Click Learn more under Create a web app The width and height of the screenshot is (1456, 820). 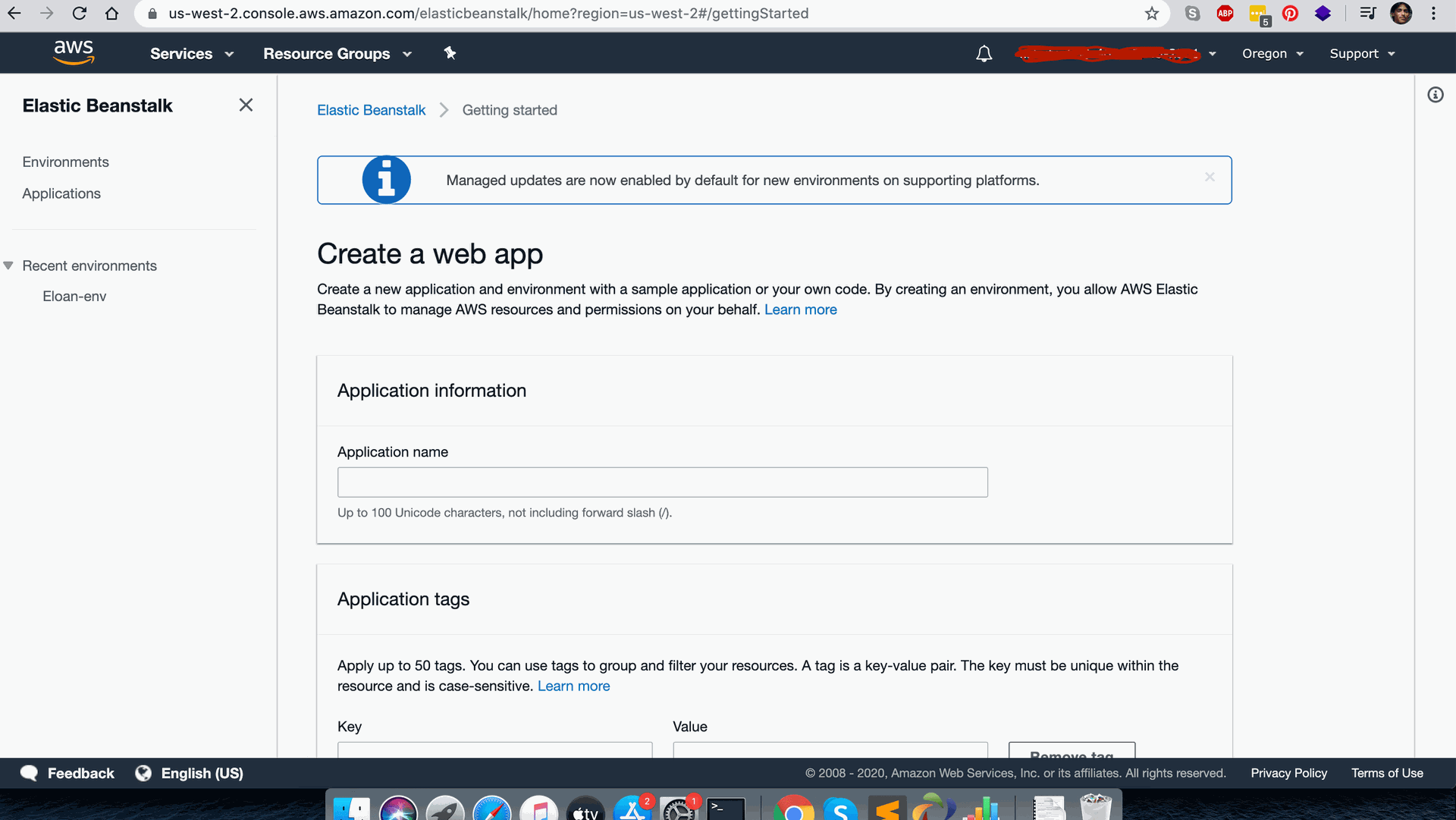800,309
